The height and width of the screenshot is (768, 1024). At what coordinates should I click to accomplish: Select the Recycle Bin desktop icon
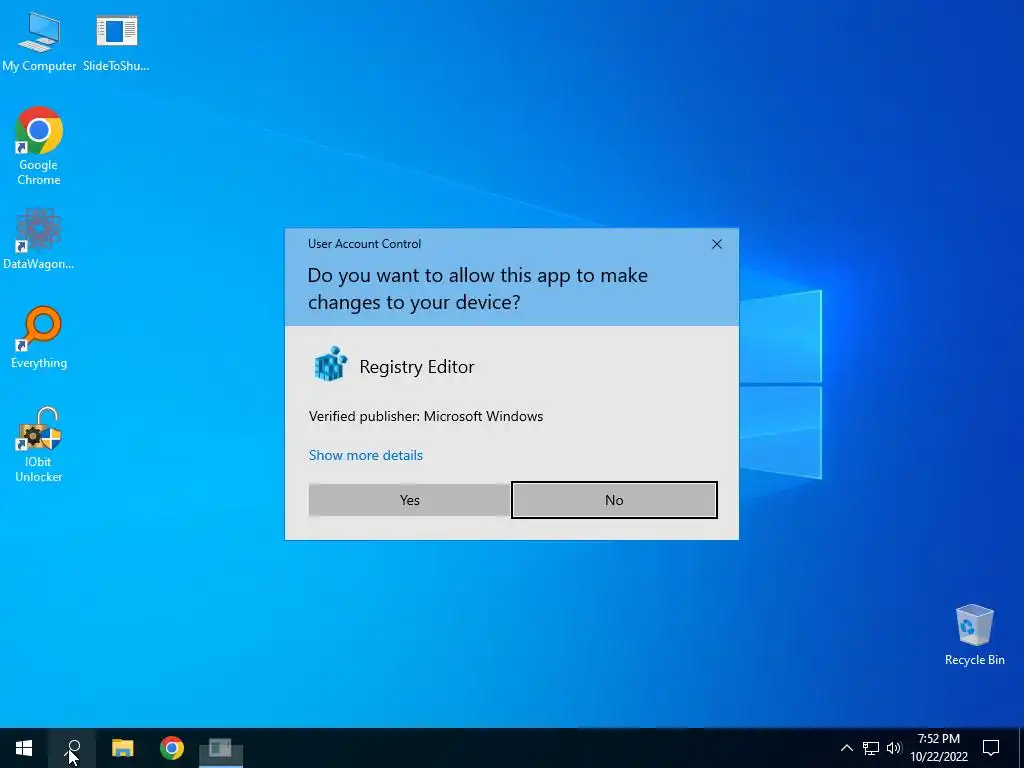coord(974,635)
